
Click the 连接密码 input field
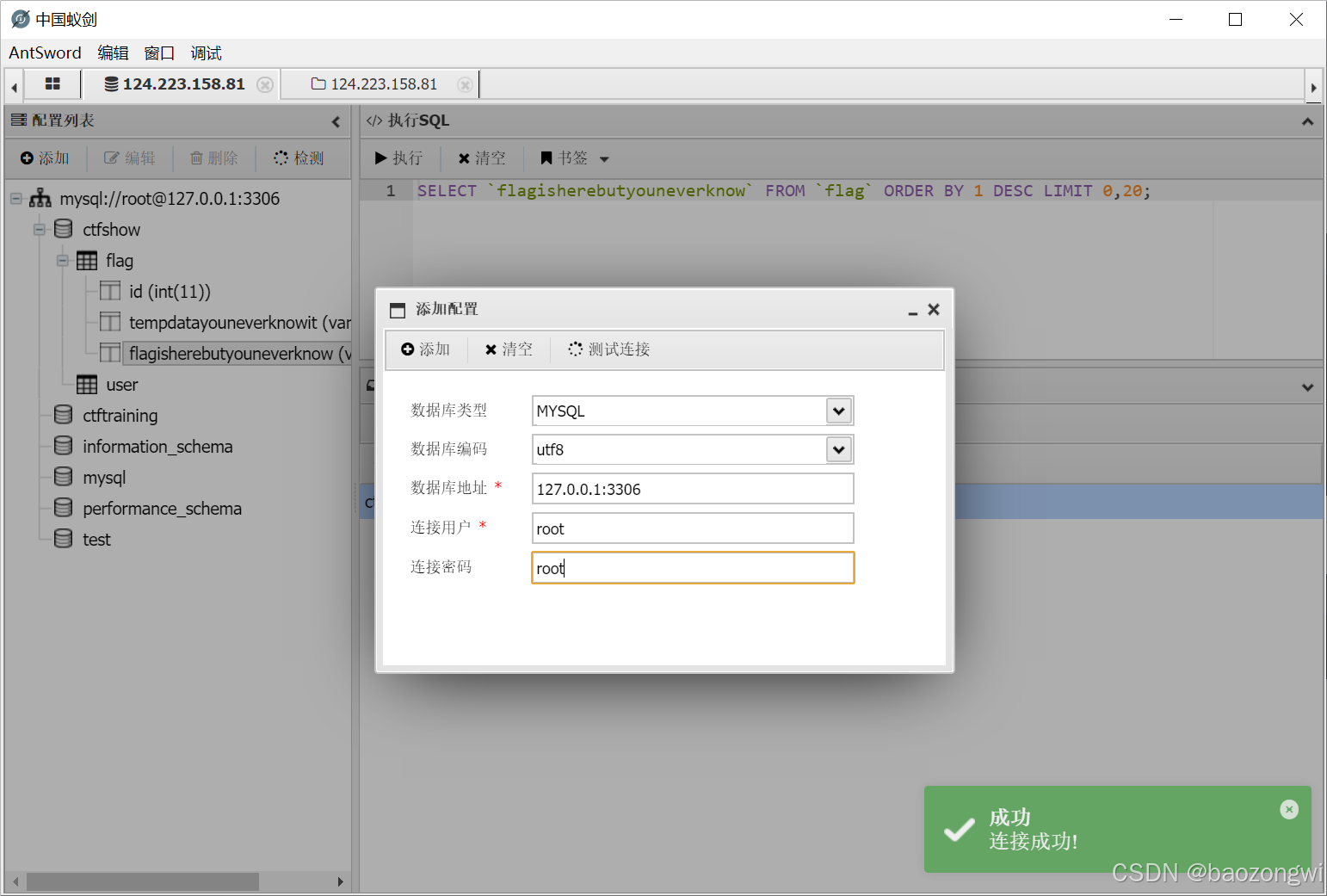tap(693, 568)
